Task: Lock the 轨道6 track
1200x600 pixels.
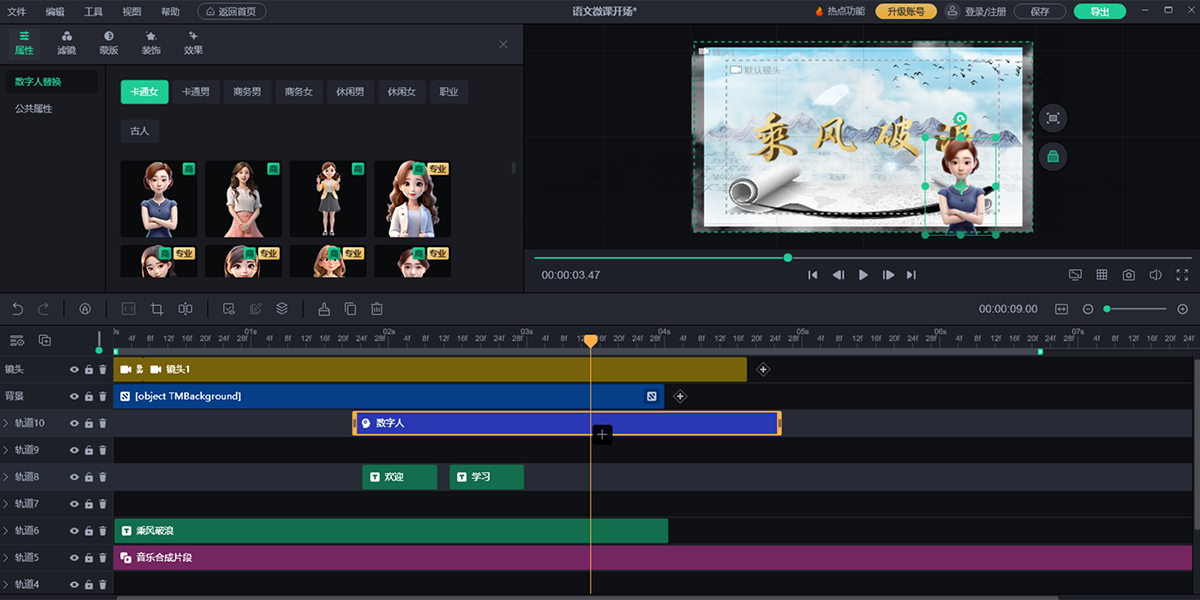Action: point(88,531)
